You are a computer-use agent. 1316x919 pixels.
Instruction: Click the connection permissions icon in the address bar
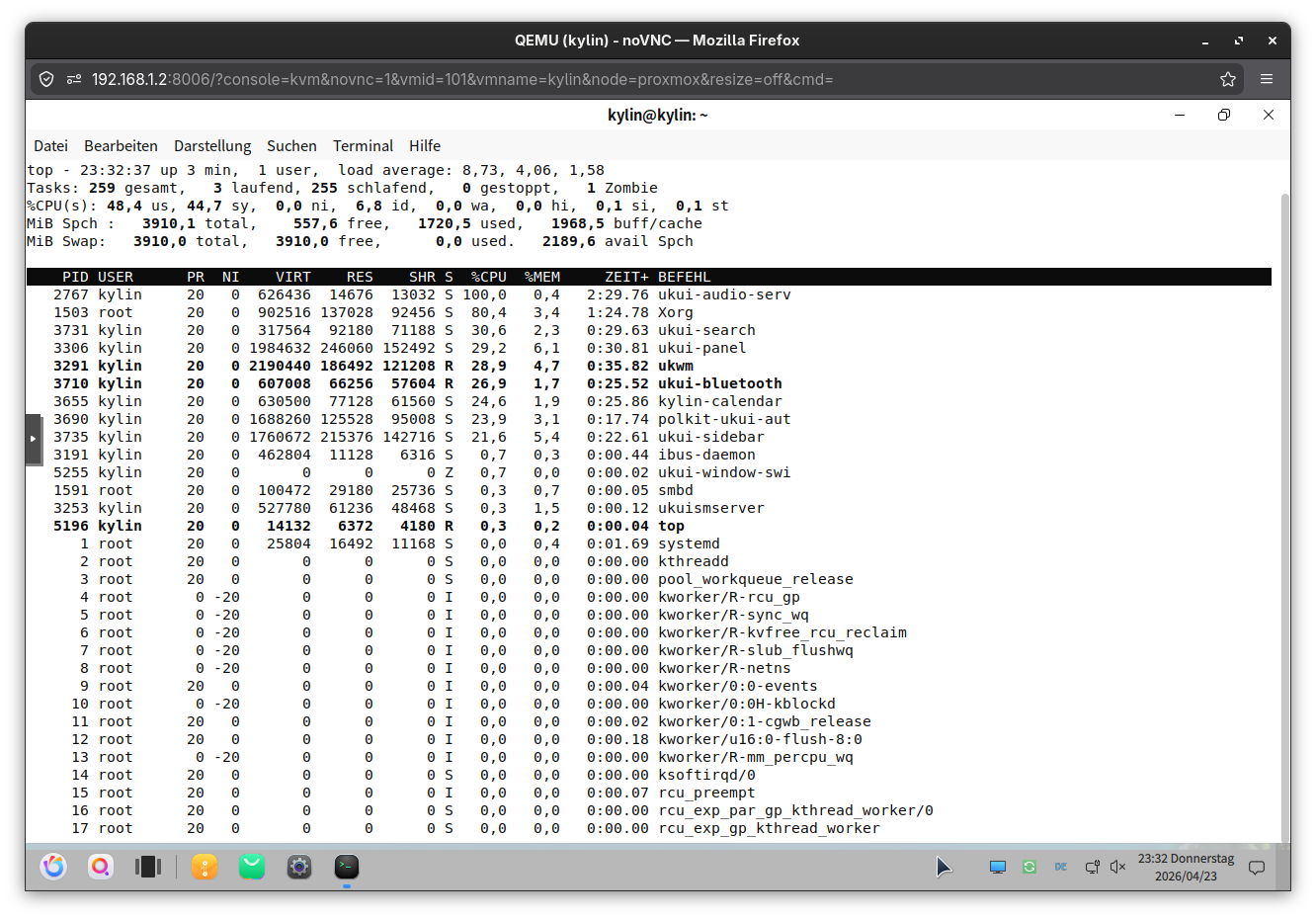click(x=74, y=79)
